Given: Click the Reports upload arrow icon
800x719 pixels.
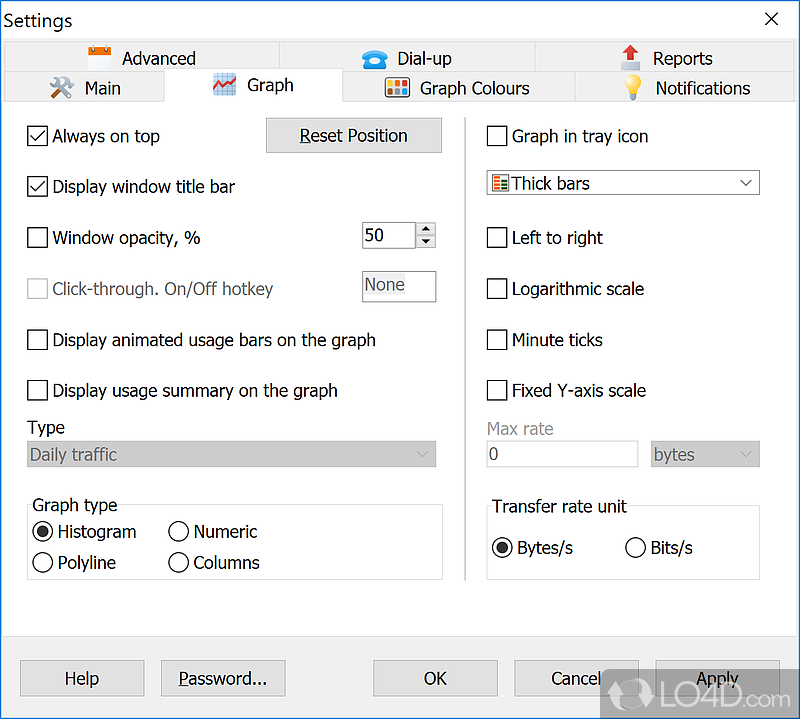Looking at the screenshot, I should [x=630, y=57].
